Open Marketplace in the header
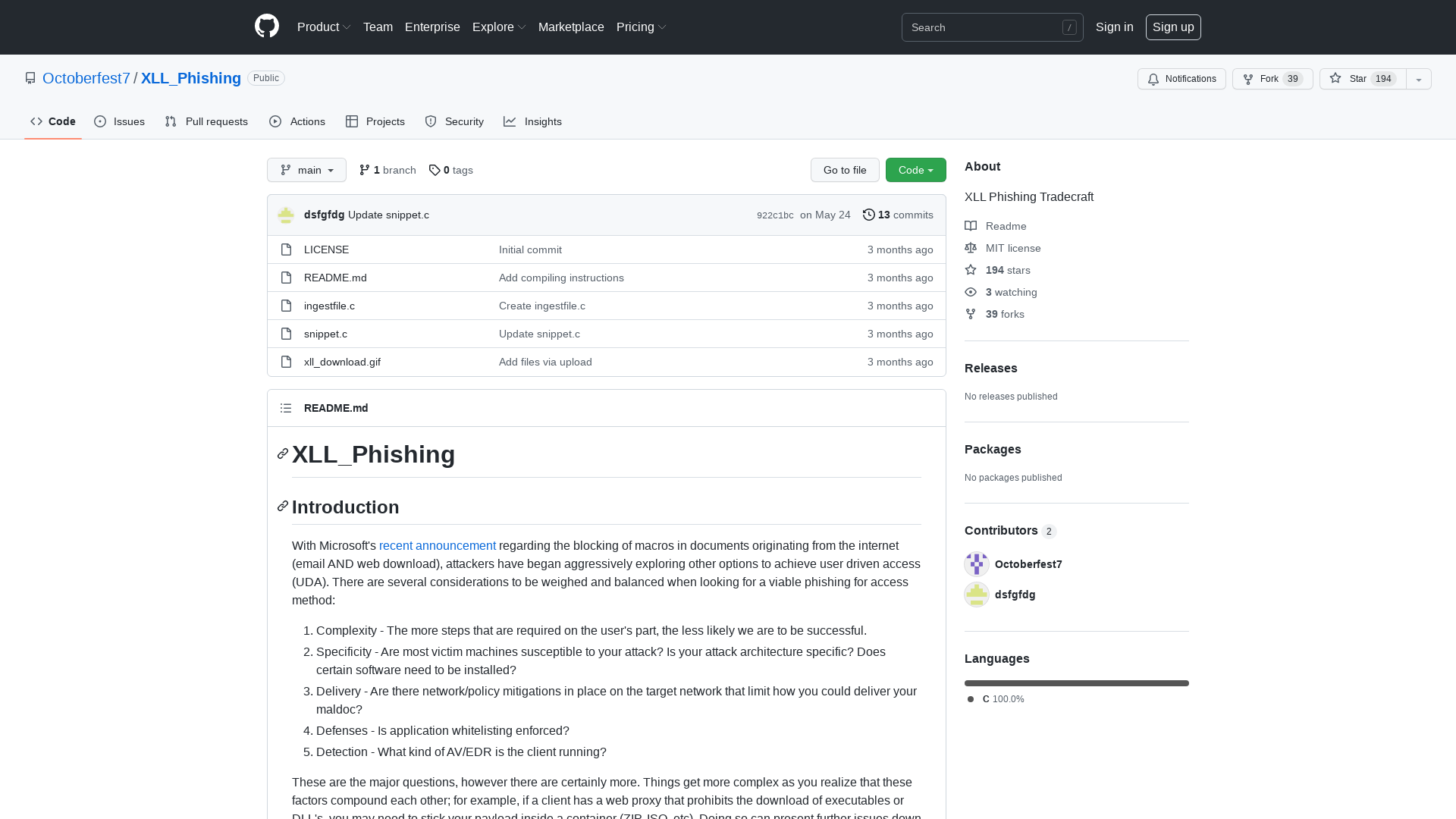Image resolution: width=1456 pixels, height=819 pixels. pos(571,27)
